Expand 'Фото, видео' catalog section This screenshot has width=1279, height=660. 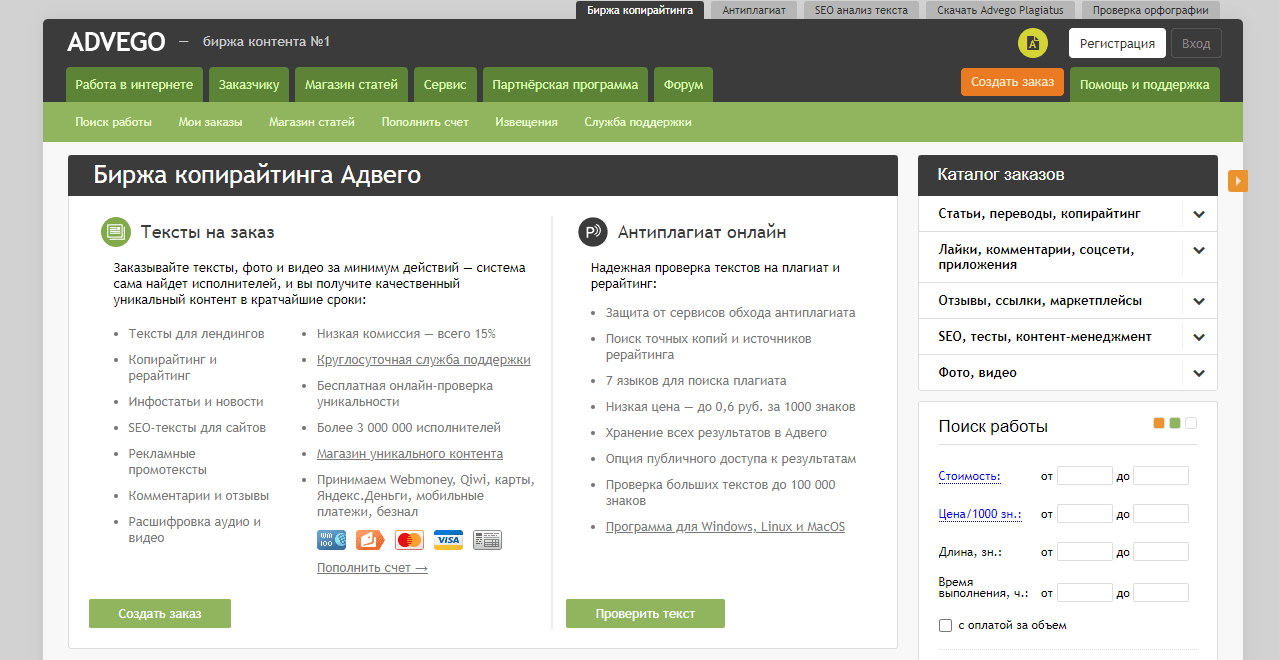(x=1199, y=373)
